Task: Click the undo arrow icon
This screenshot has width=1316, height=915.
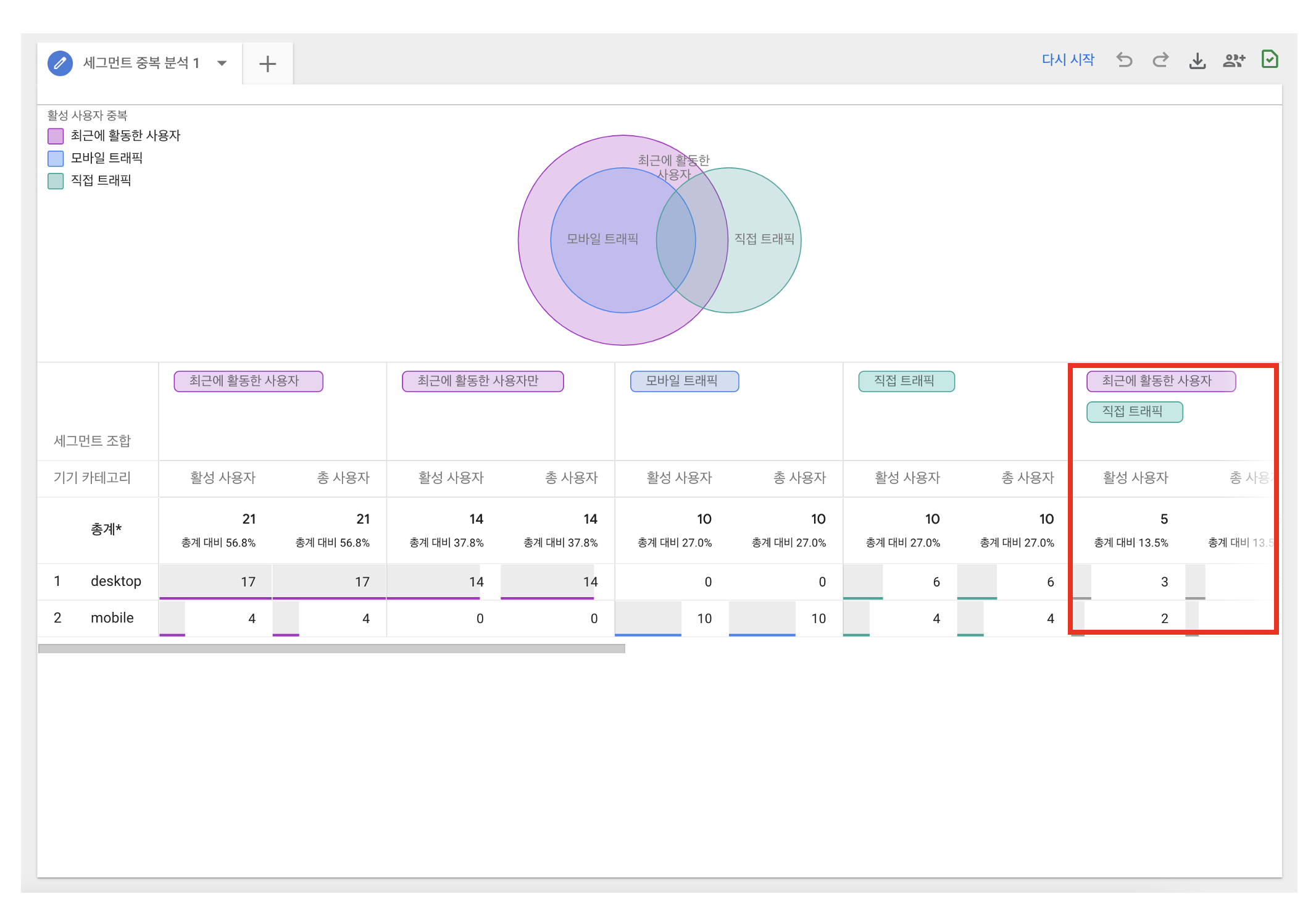Action: (x=1124, y=60)
